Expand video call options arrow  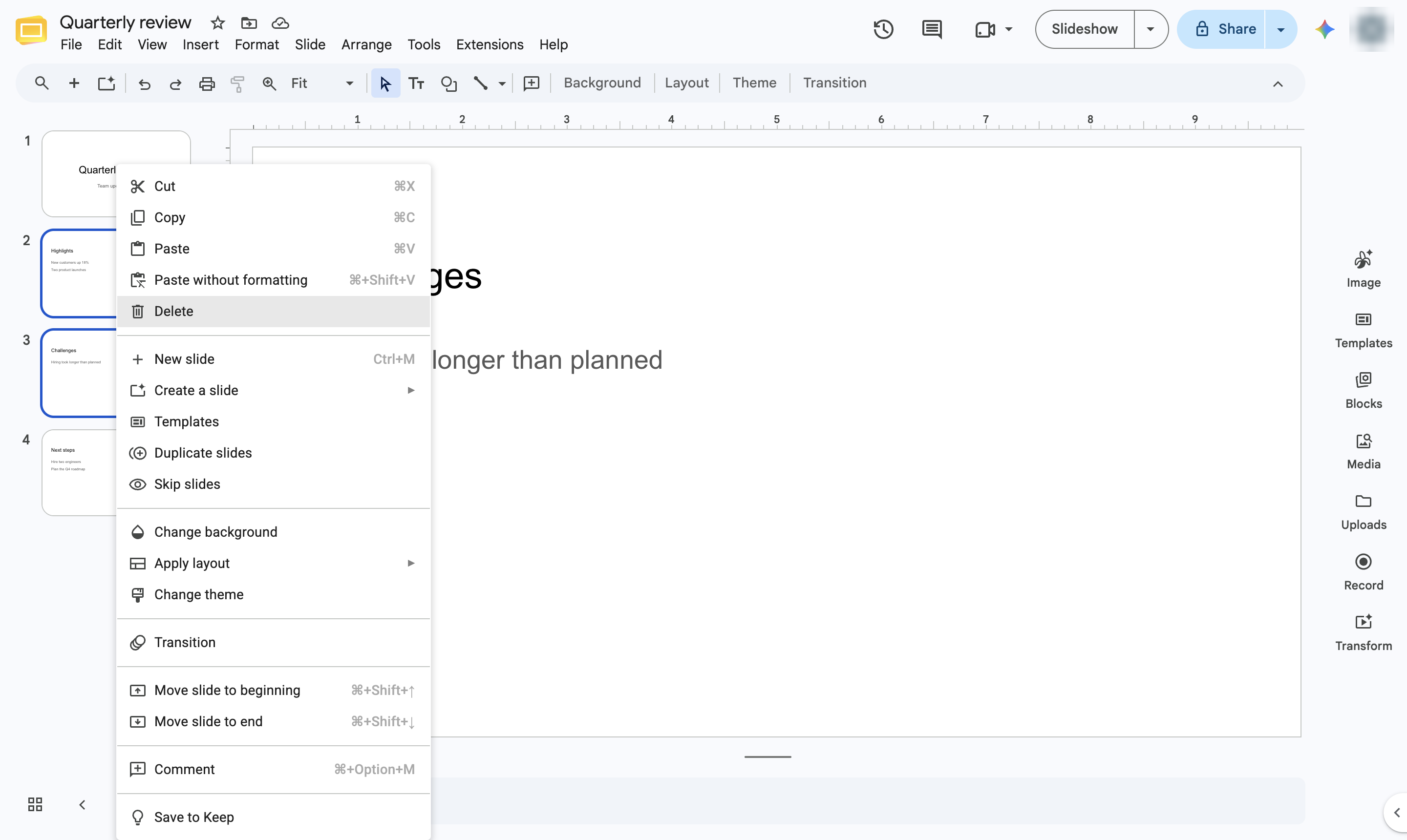click(1008, 29)
